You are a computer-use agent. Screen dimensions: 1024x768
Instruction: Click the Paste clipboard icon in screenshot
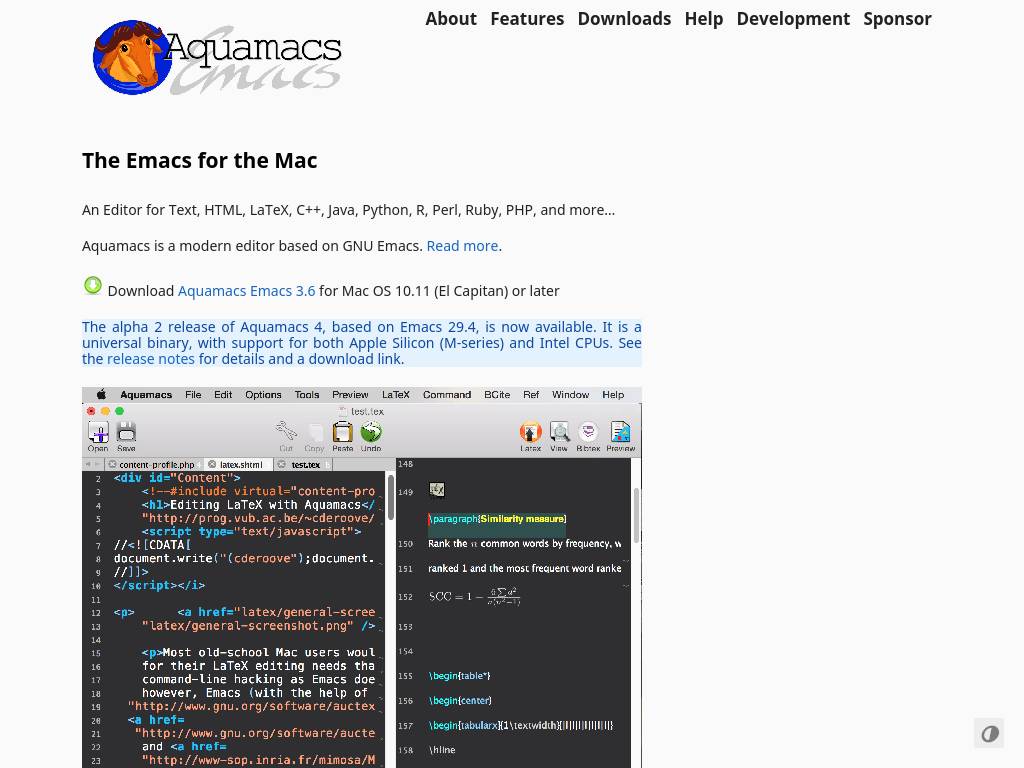[x=342, y=436]
